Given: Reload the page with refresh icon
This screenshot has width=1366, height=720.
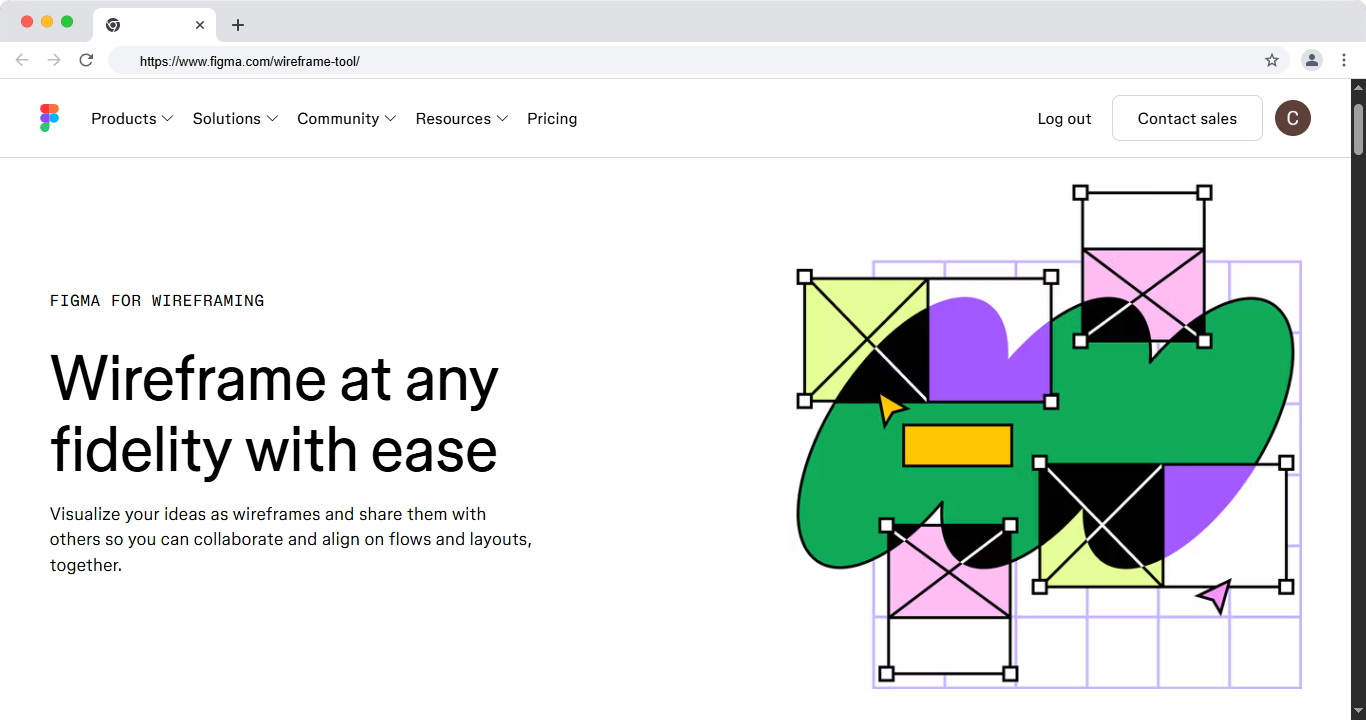Looking at the screenshot, I should 86,60.
